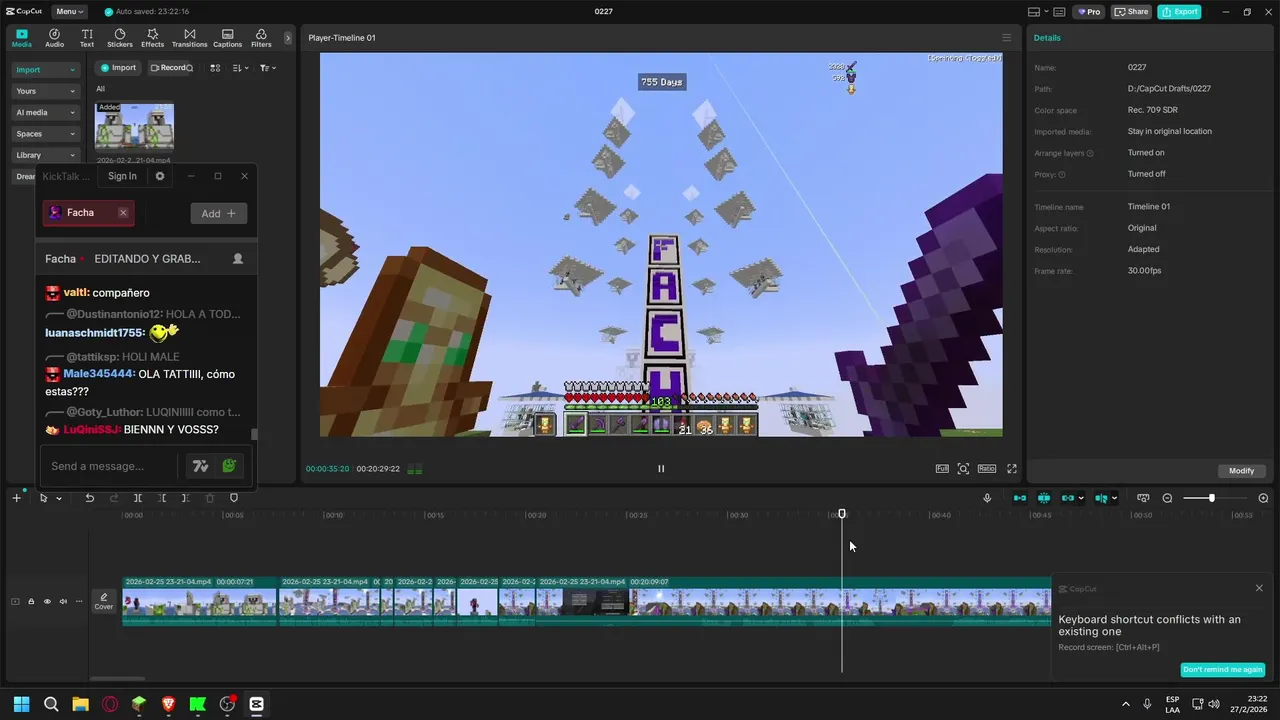Remove the Facha chat tab
Viewport: 1280px width, 720px height.
123,213
